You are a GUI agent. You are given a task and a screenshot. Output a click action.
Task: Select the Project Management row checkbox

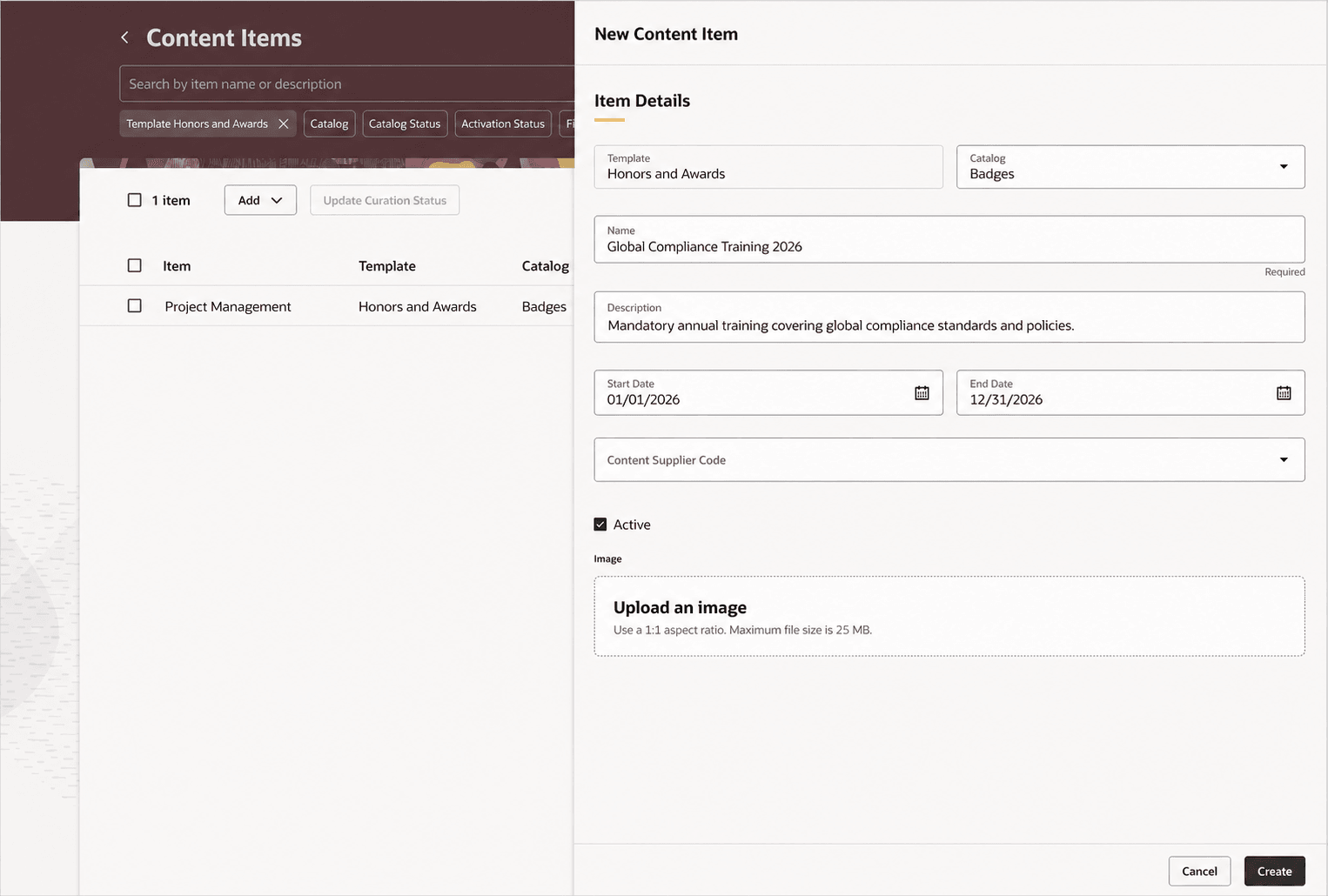tap(134, 306)
